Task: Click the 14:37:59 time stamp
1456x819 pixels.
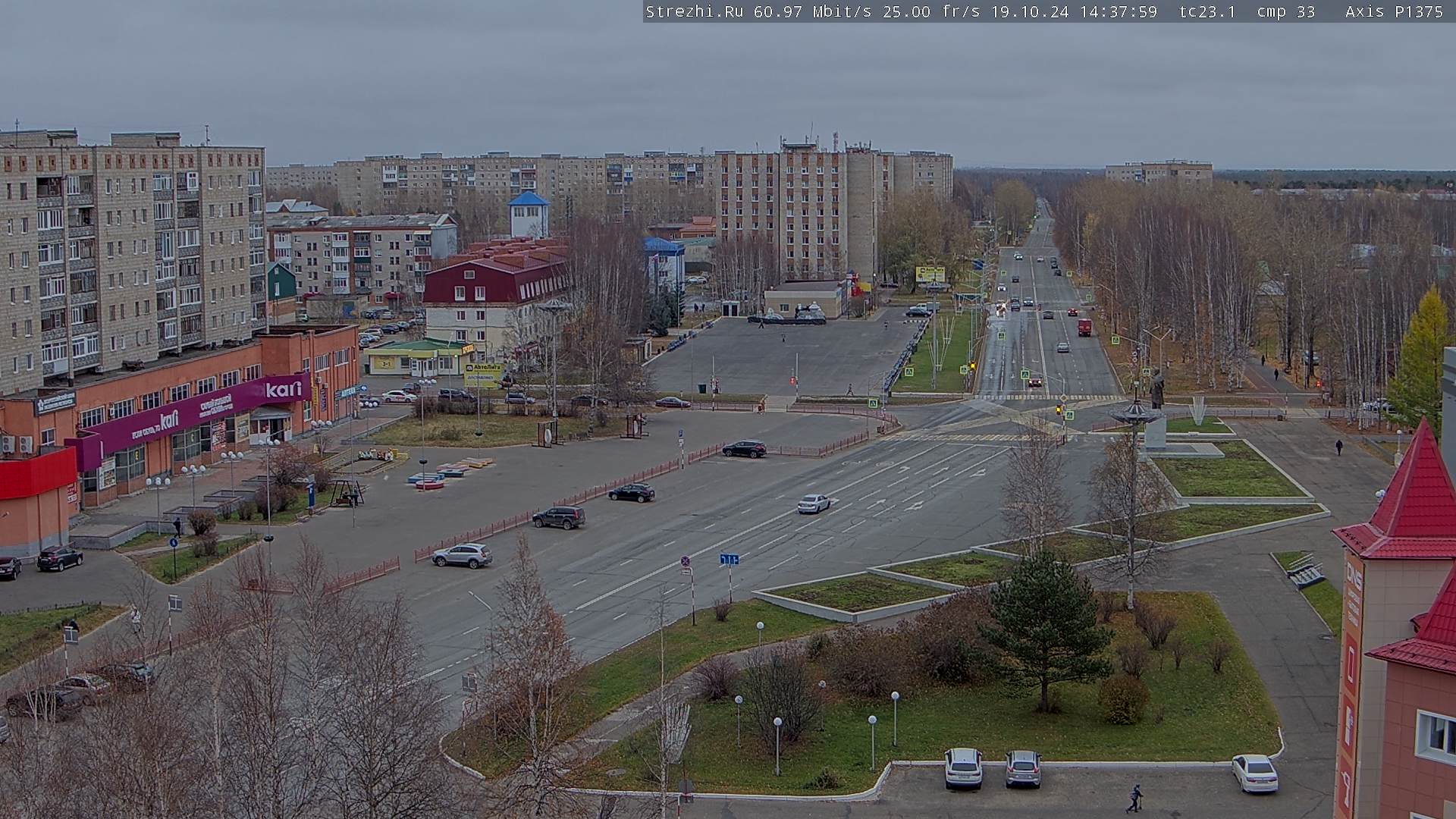Action: tap(1119, 11)
